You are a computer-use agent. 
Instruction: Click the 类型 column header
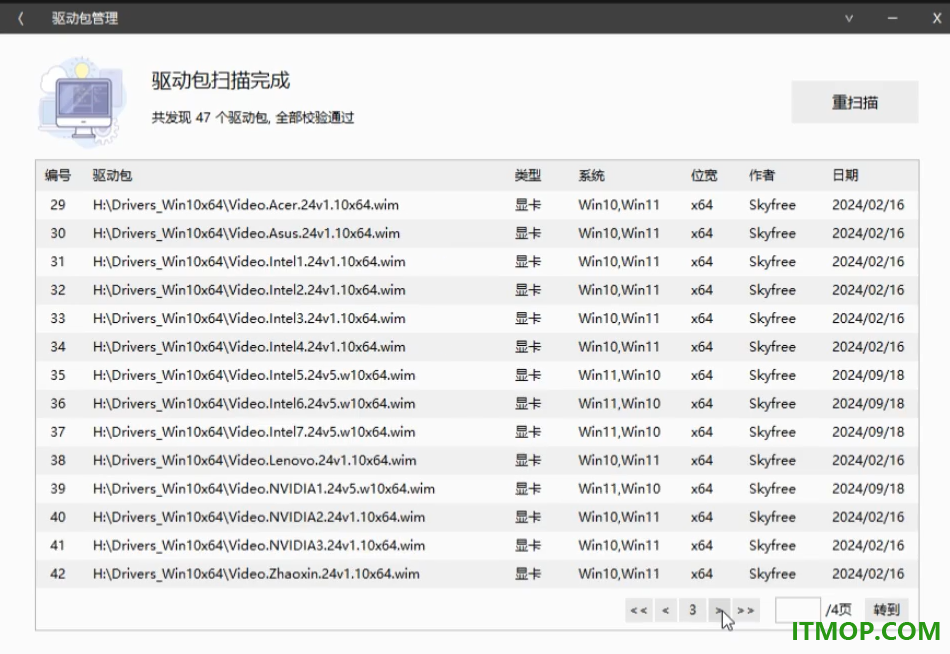pos(528,176)
